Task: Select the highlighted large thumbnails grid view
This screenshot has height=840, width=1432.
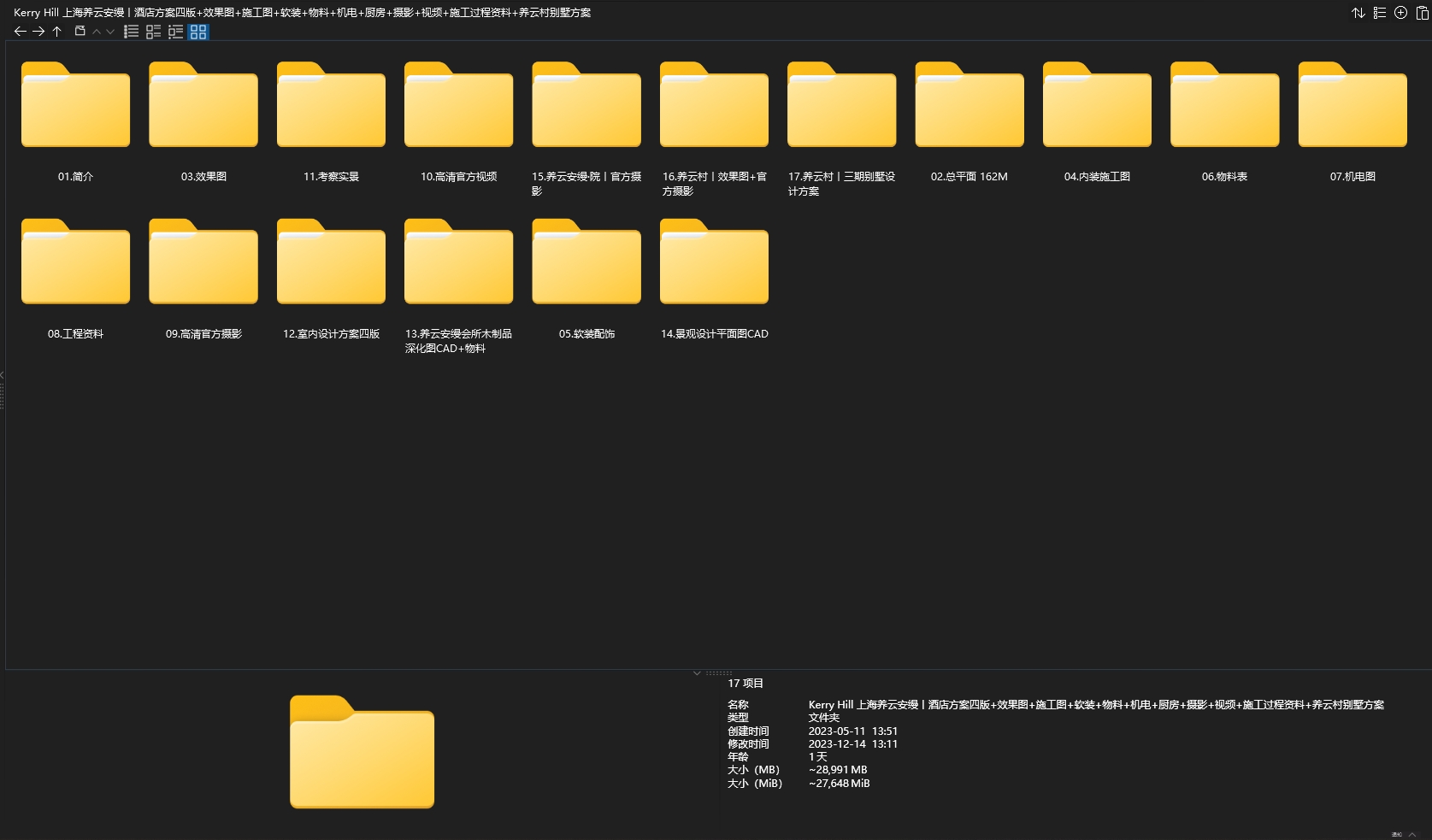Action: tap(198, 32)
